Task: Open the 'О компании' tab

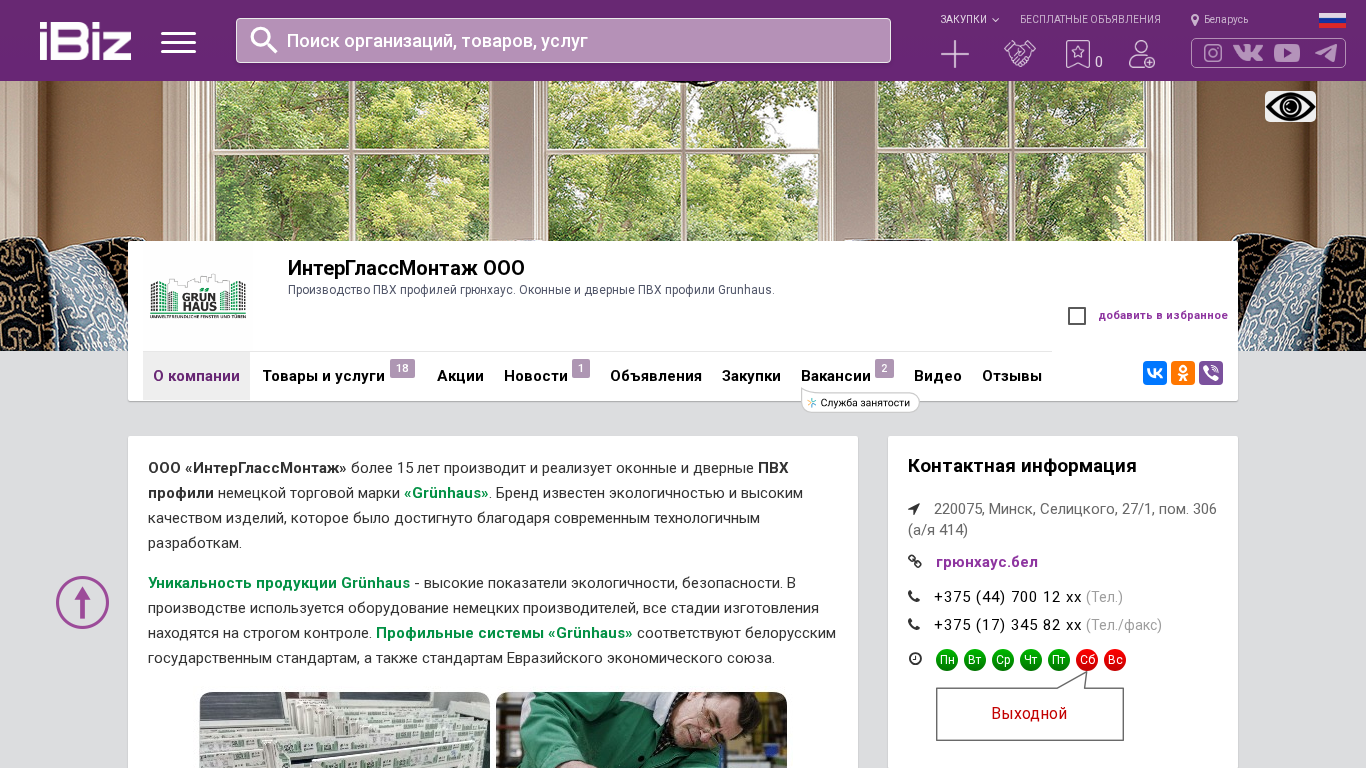Action: (x=196, y=376)
